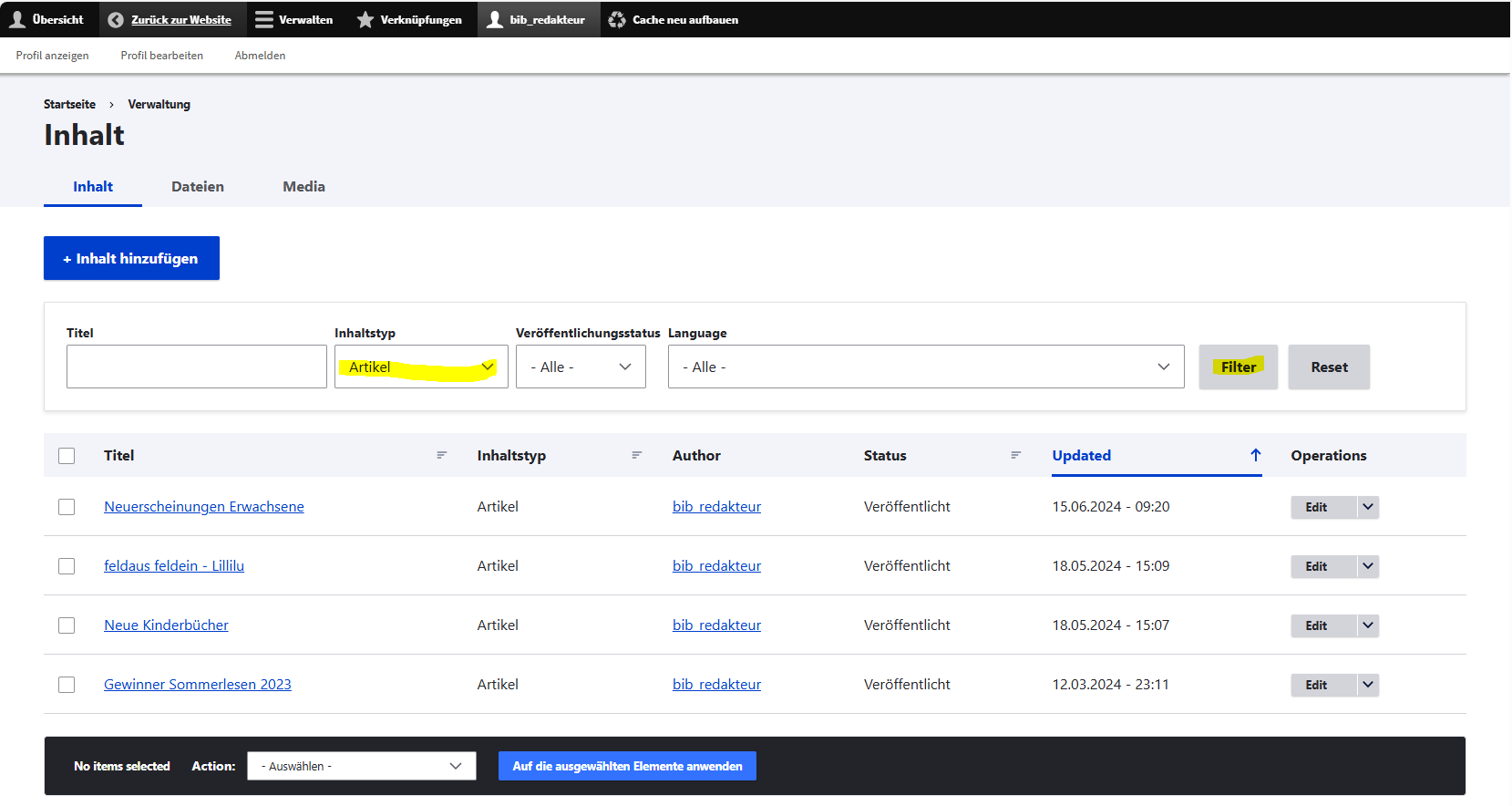The height and width of the screenshot is (806, 1512).
Task: Check the box for Neuerscheinungen Erwachsene
Action: coord(67,507)
